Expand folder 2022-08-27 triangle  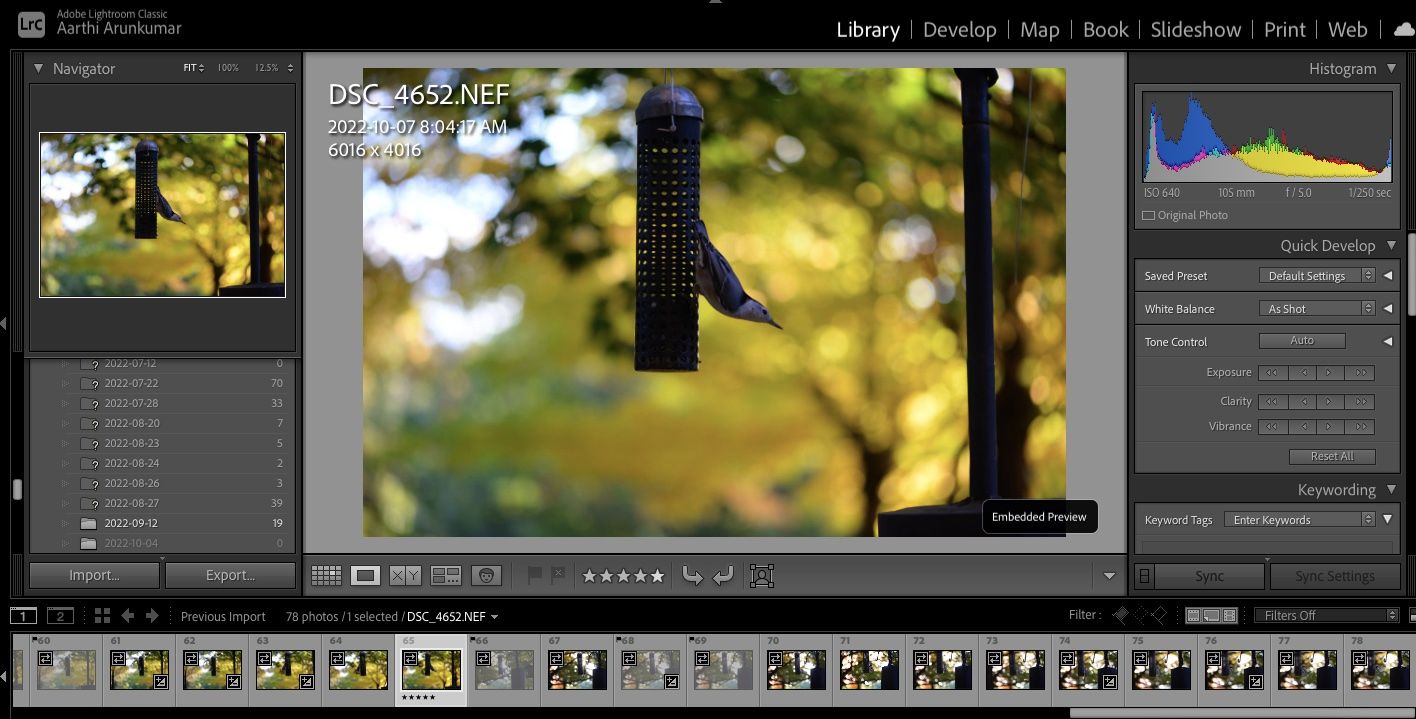tap(66, 503)
